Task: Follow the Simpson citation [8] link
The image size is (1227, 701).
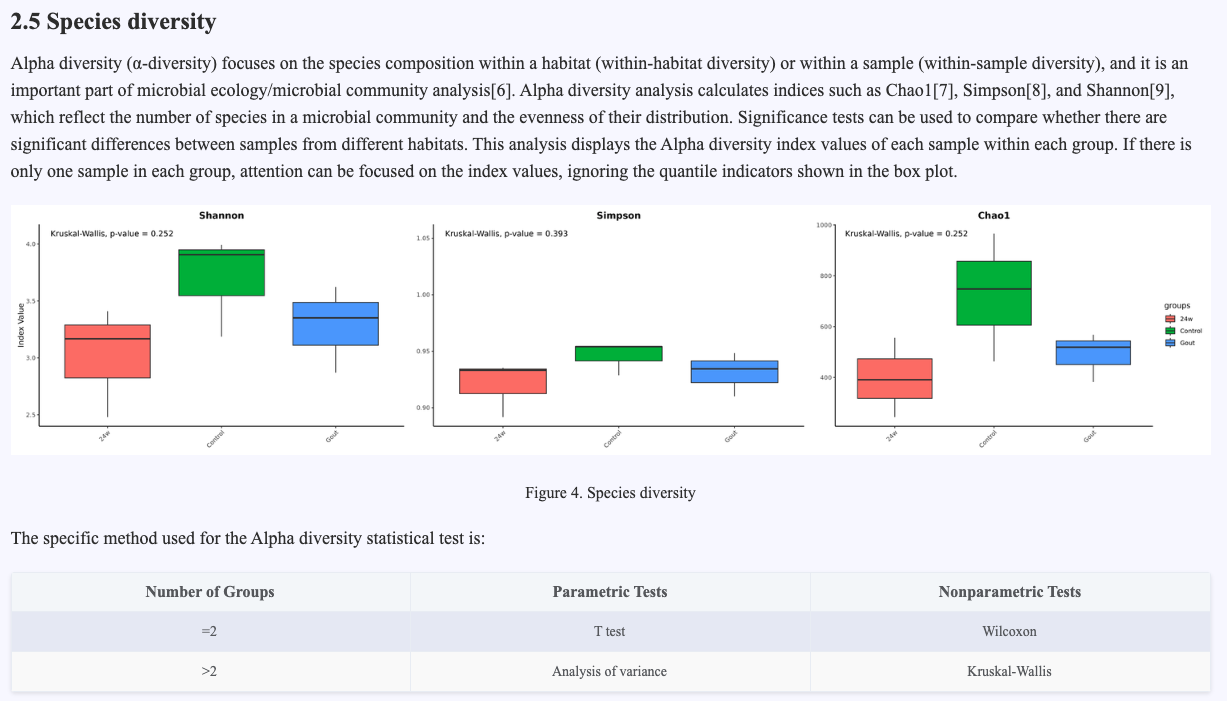Action: 1029,90
